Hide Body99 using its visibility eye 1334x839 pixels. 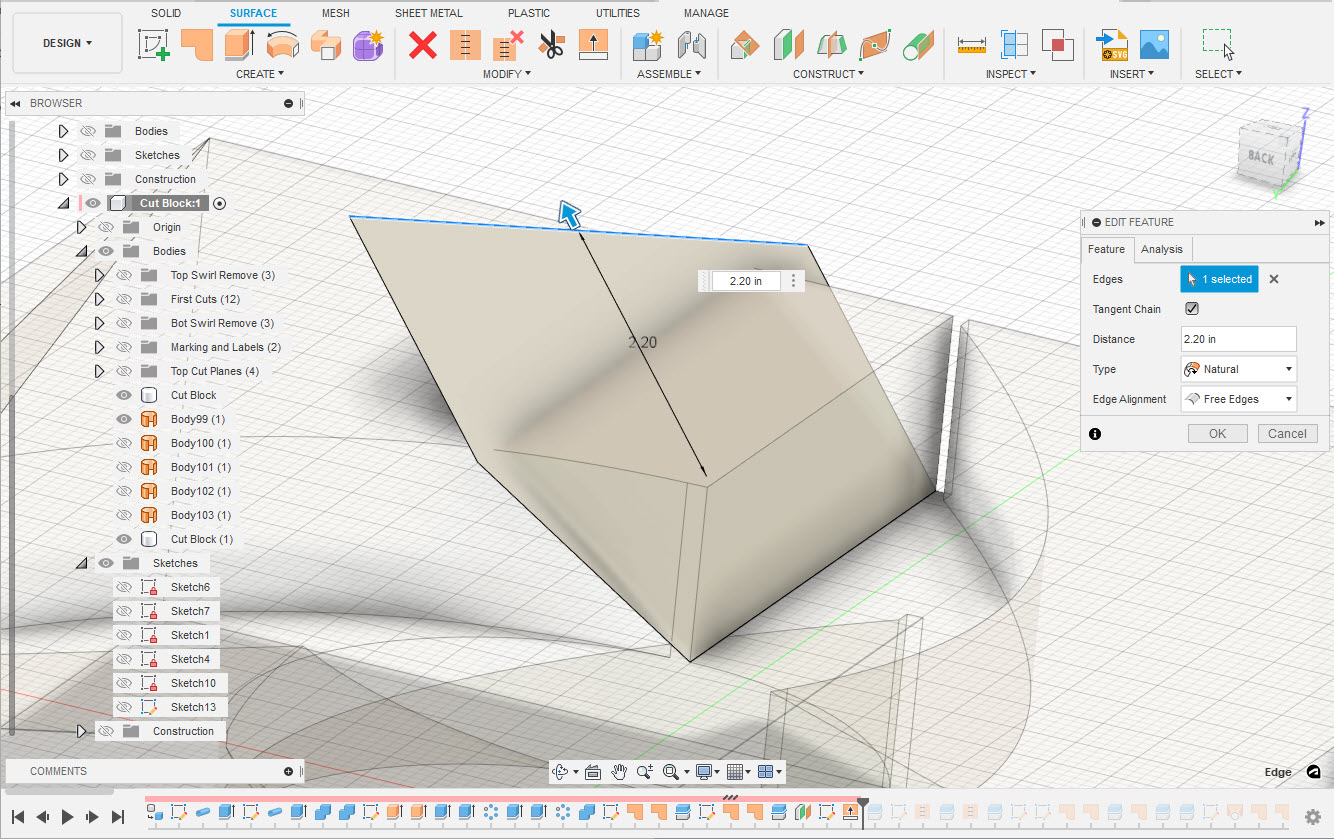[122, 419]
